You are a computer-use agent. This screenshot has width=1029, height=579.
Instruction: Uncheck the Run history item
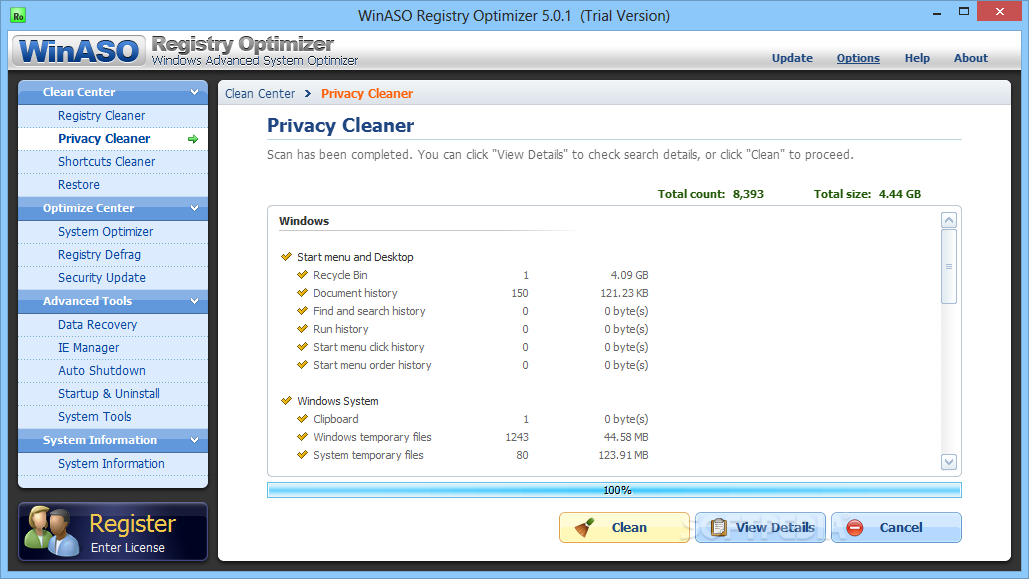click(302, 329)
